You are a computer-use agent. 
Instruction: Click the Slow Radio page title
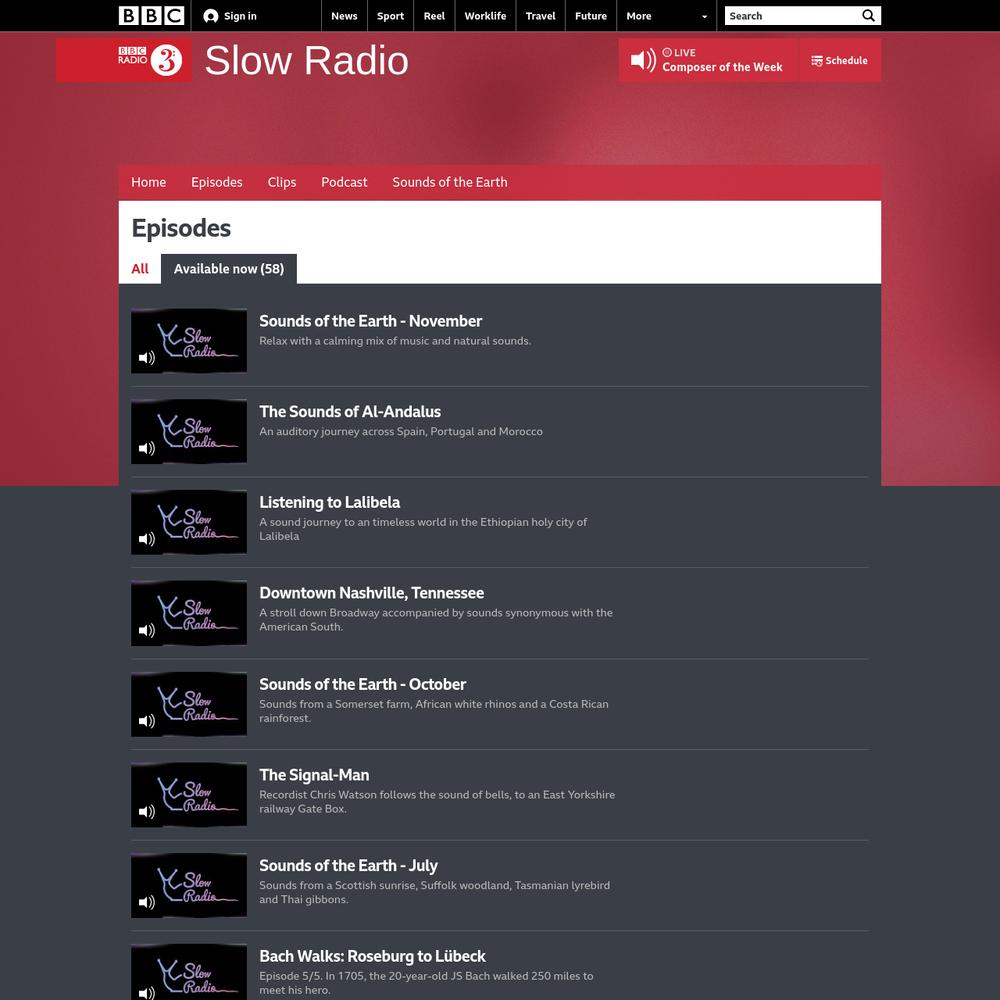click(x=306, y=61)
